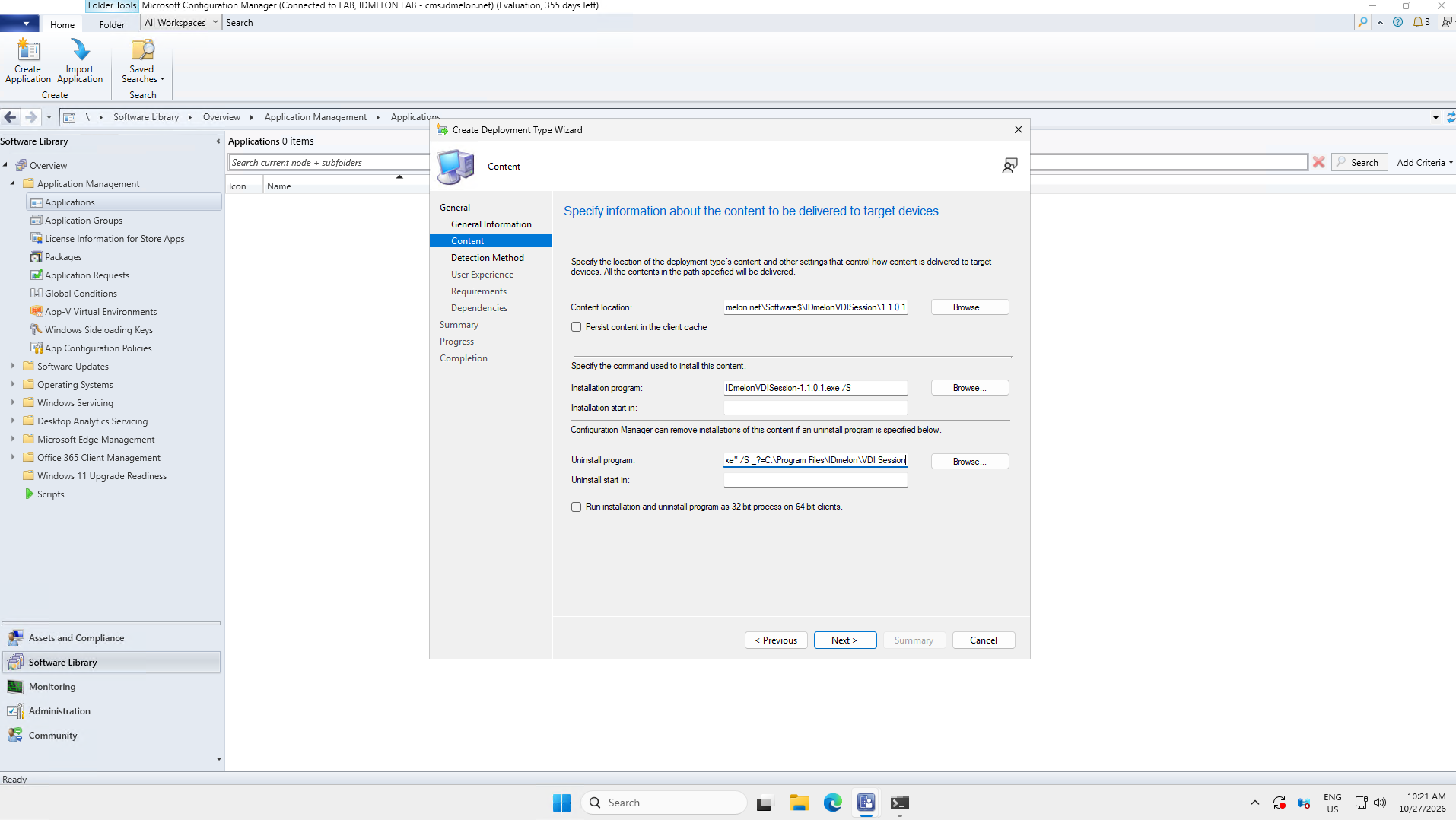Open the Monitoring workspace
The image size is (1456, 820).
(x=111, y=686)
